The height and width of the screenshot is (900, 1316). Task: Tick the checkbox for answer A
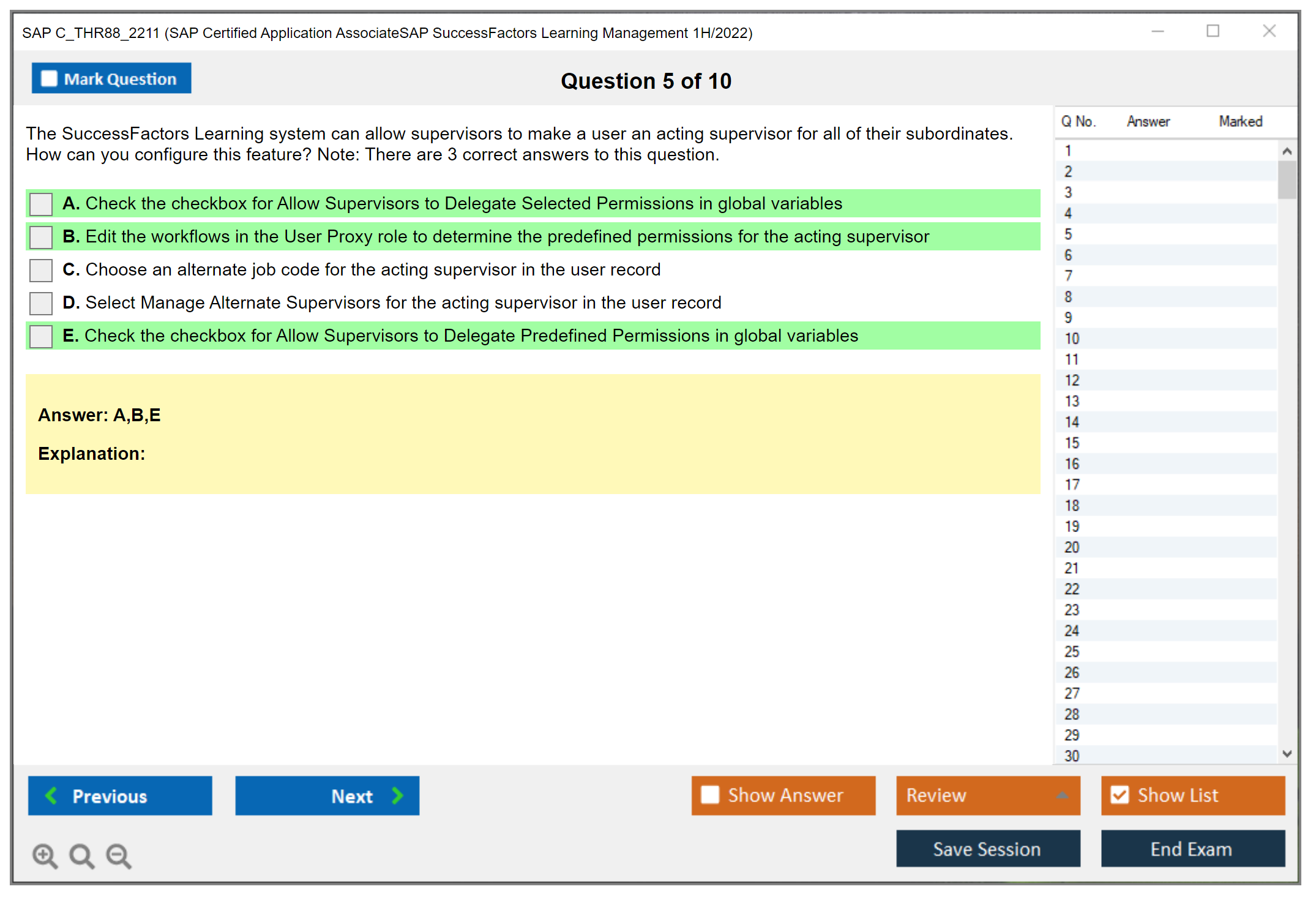pyautogui.click(x=41, y=204)
